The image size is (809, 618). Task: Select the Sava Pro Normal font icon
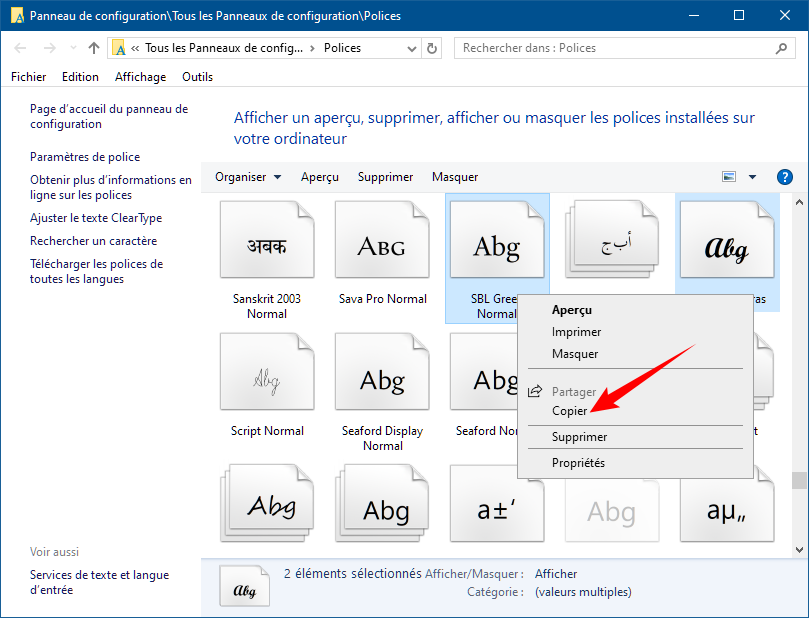[x=382, y=245]
